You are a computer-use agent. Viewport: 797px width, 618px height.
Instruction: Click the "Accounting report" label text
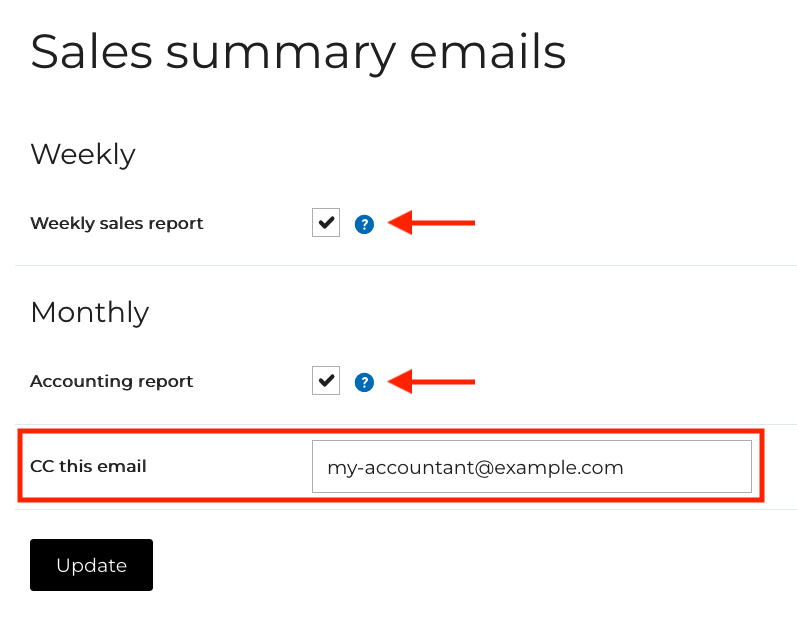pyautogui.click(x=112, y=382)
